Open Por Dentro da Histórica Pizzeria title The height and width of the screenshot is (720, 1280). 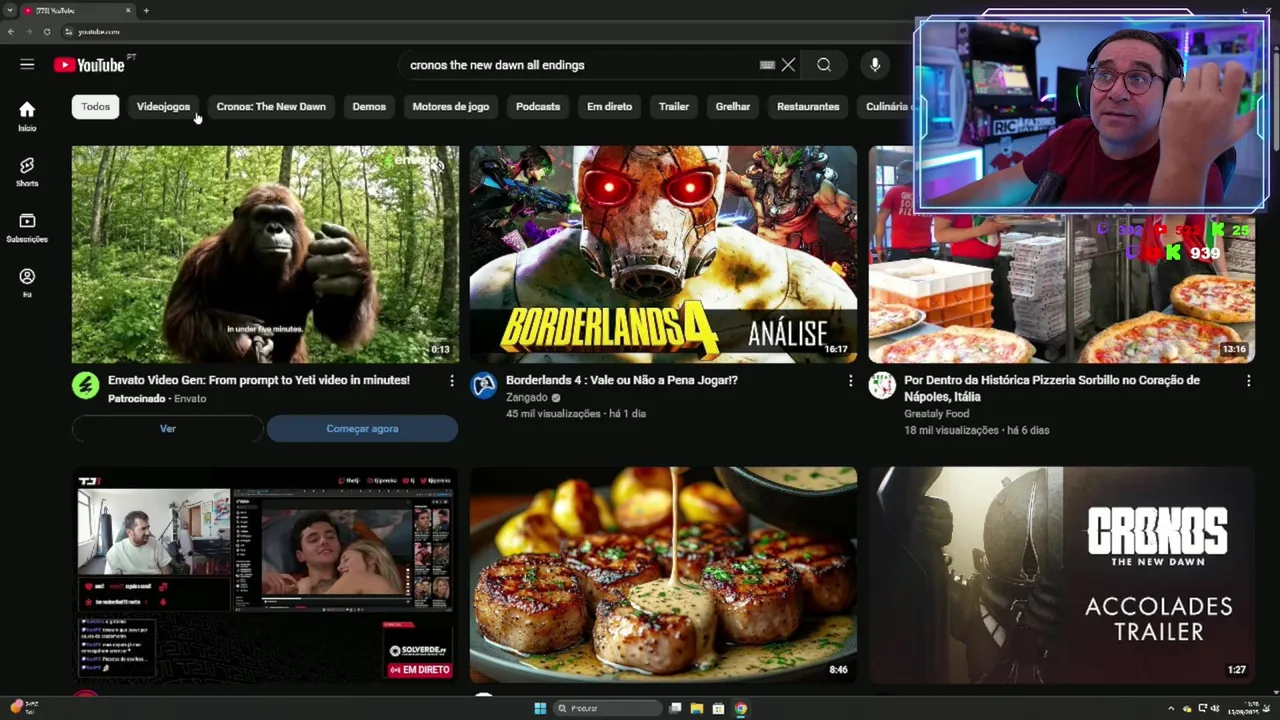pos(1052,388)
